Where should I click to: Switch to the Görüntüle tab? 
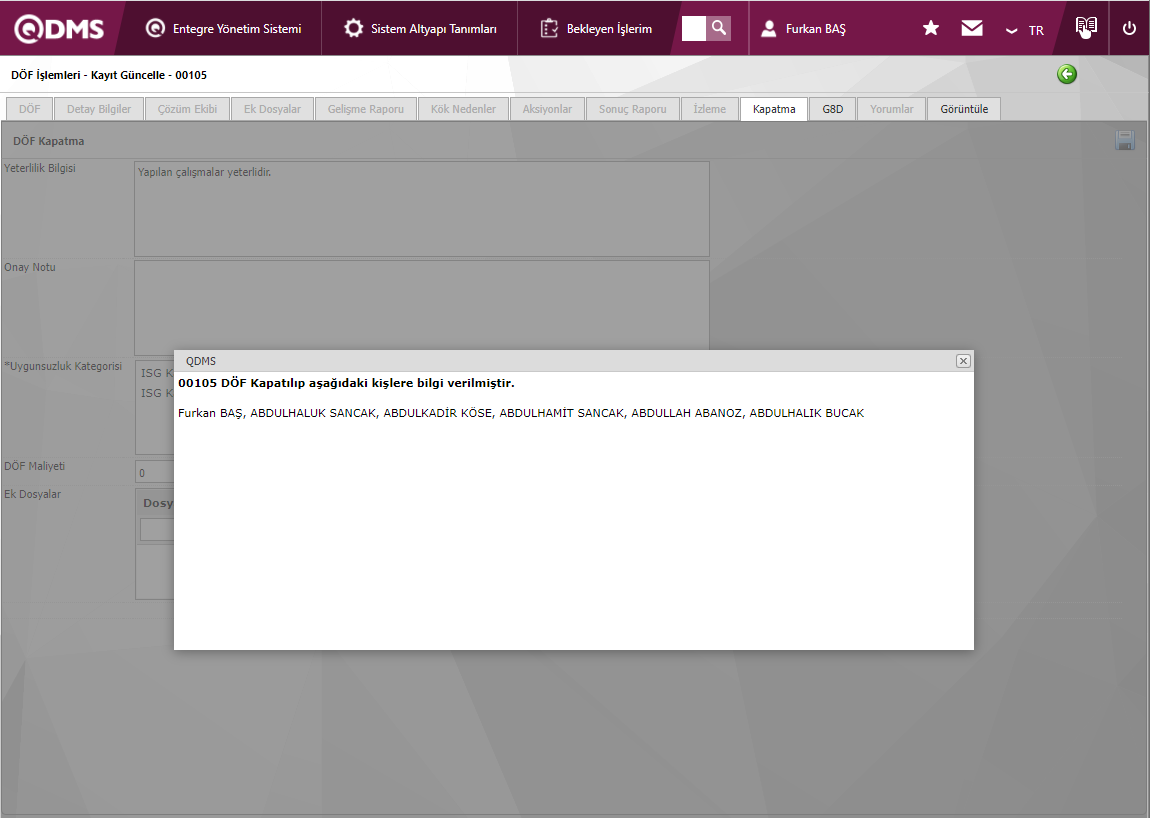point(964,109)
